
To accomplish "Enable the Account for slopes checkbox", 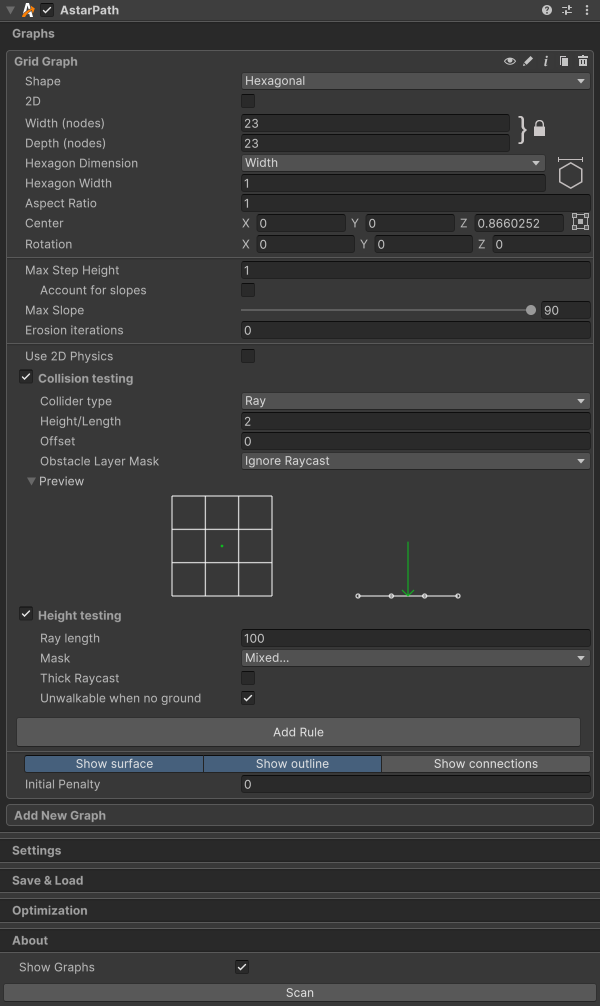I will pyautogui.click(x=248, y=290).
